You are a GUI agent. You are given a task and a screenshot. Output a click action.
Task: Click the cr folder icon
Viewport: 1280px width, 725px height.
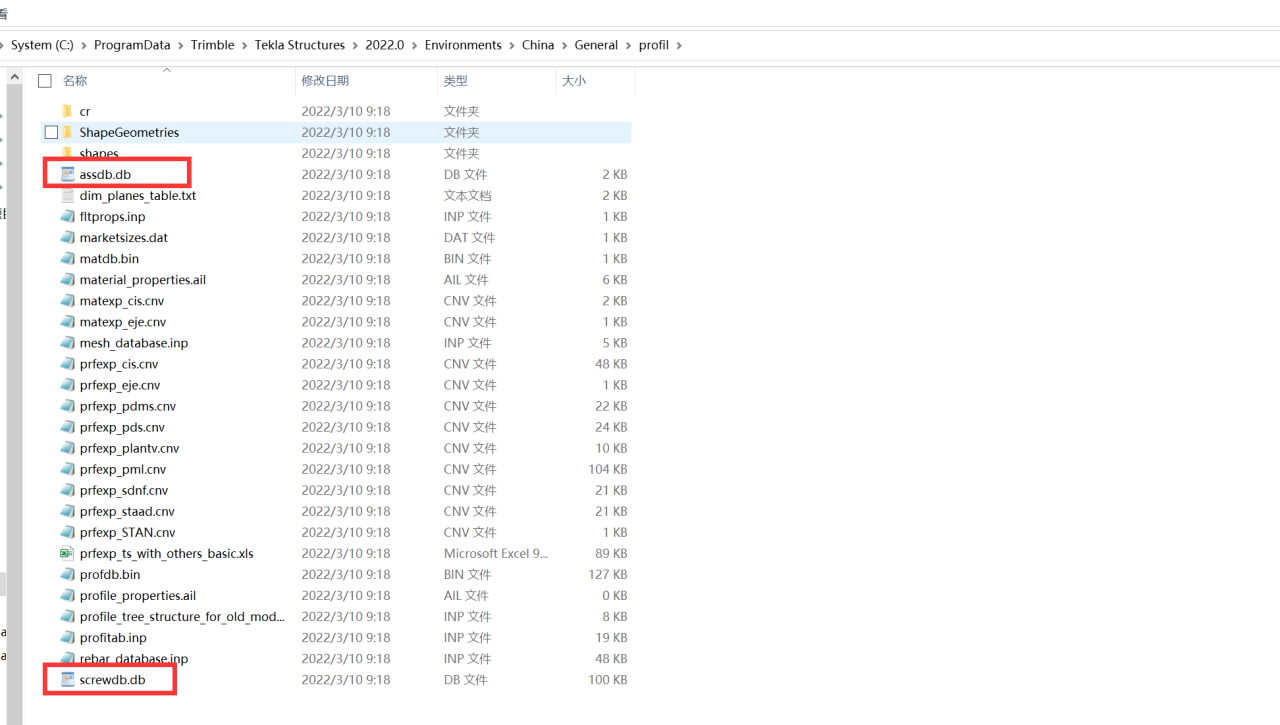click(68, 111)
